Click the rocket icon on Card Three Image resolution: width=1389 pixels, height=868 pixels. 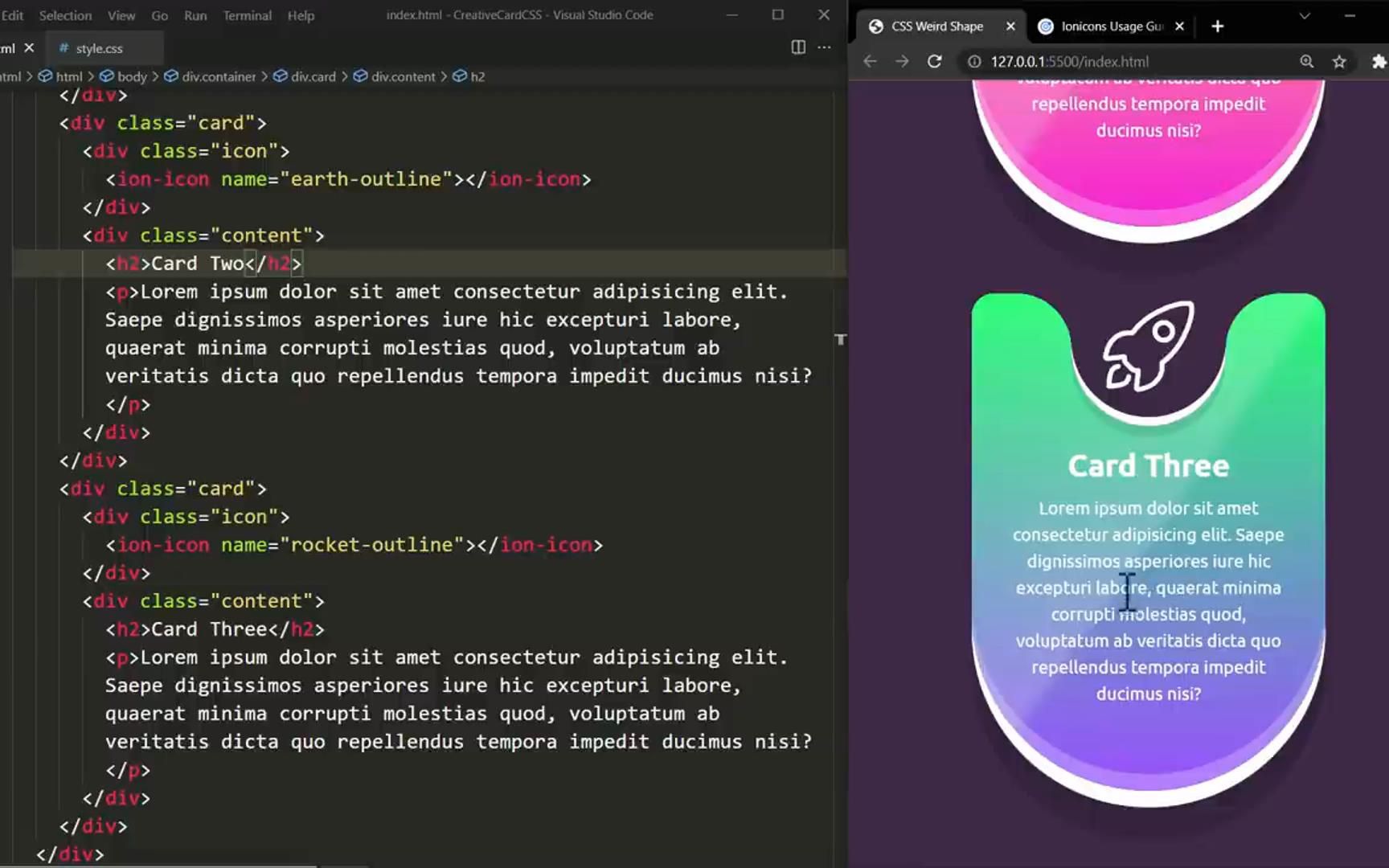click(1149, 346)
